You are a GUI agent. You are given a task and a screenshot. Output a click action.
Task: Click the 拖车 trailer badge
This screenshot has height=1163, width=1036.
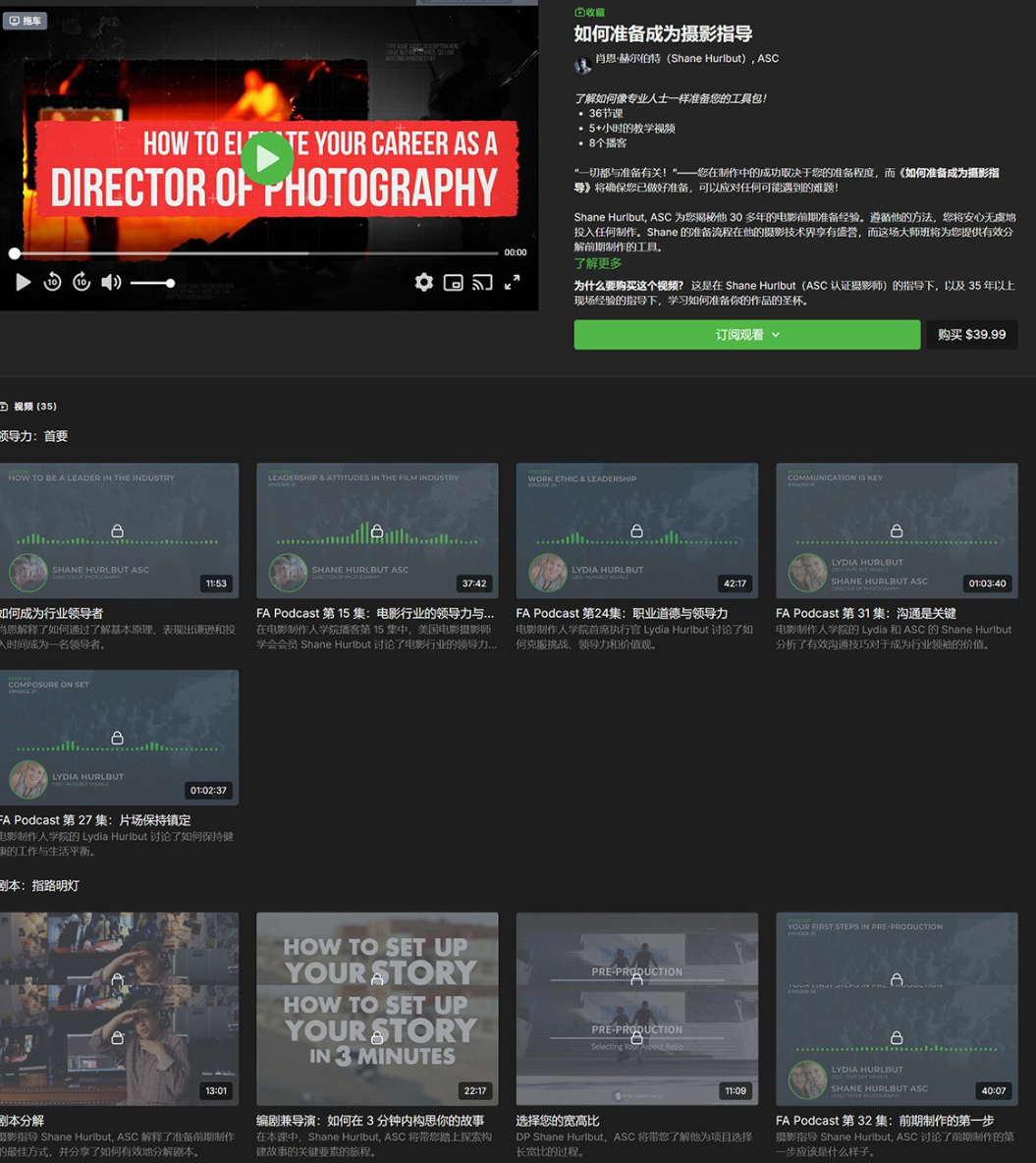[26, 21]
